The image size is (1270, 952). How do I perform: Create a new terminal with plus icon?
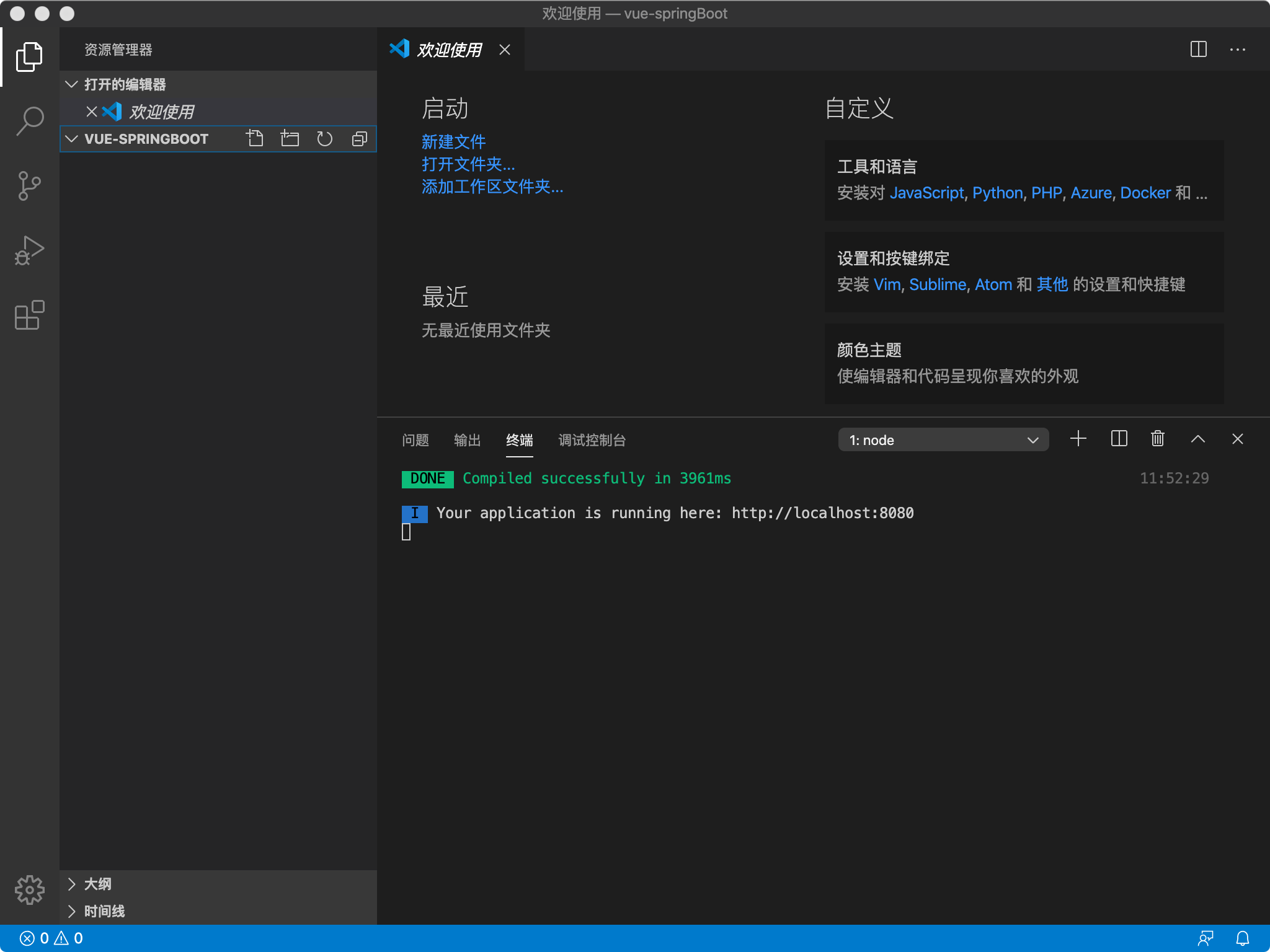pos(1078,439)
